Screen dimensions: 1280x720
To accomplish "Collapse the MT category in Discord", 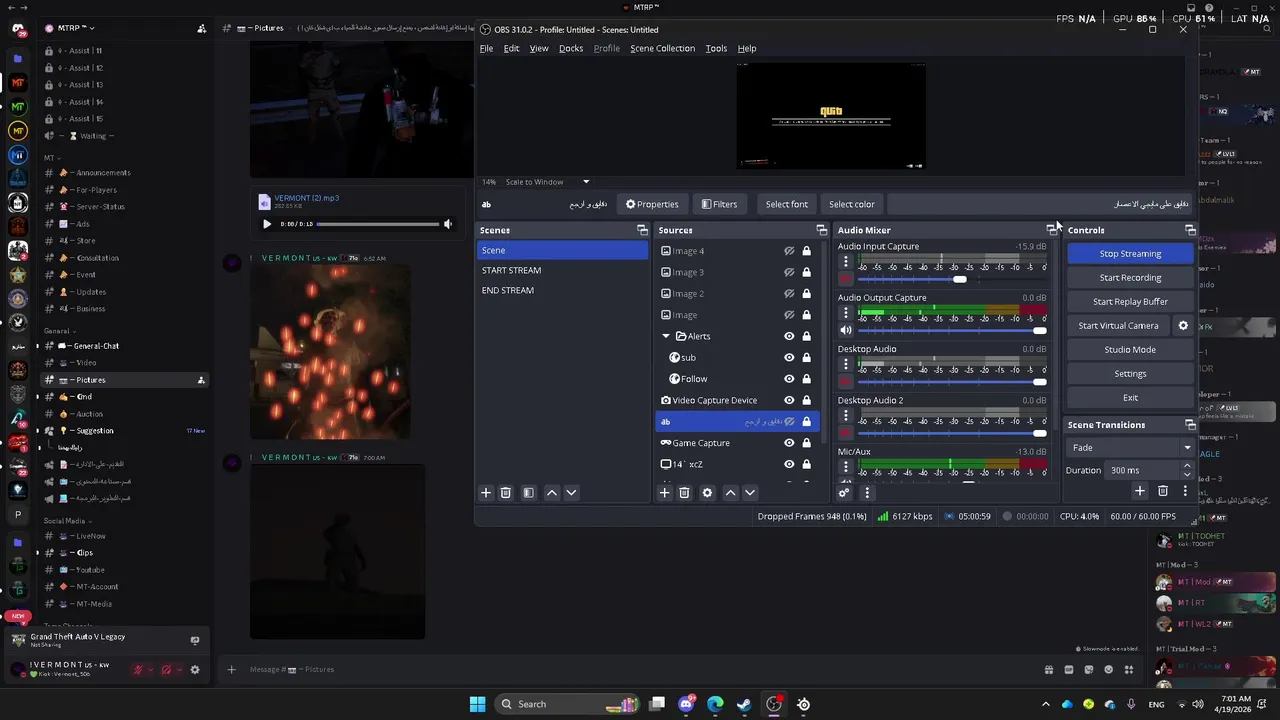I will pos(50,157).
